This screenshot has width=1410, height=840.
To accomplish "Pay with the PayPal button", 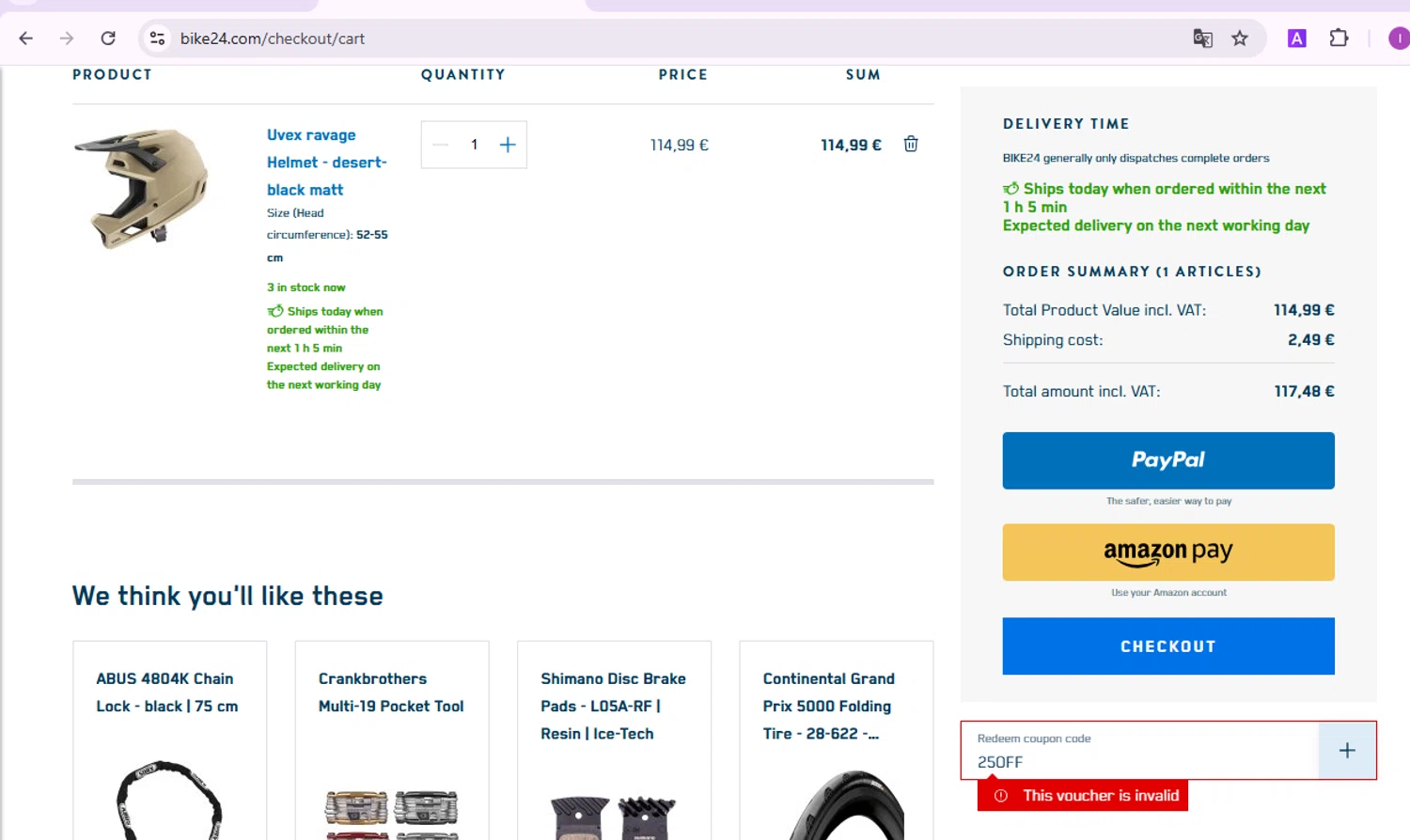I will click(x=1168, y=460).
